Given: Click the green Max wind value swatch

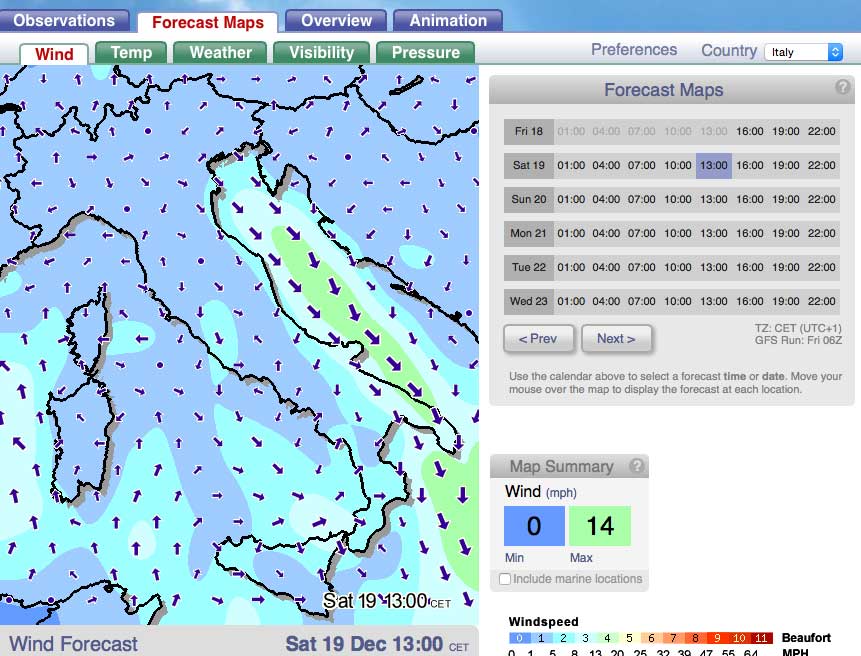Looking at the screenshot, I should (599, 526).
